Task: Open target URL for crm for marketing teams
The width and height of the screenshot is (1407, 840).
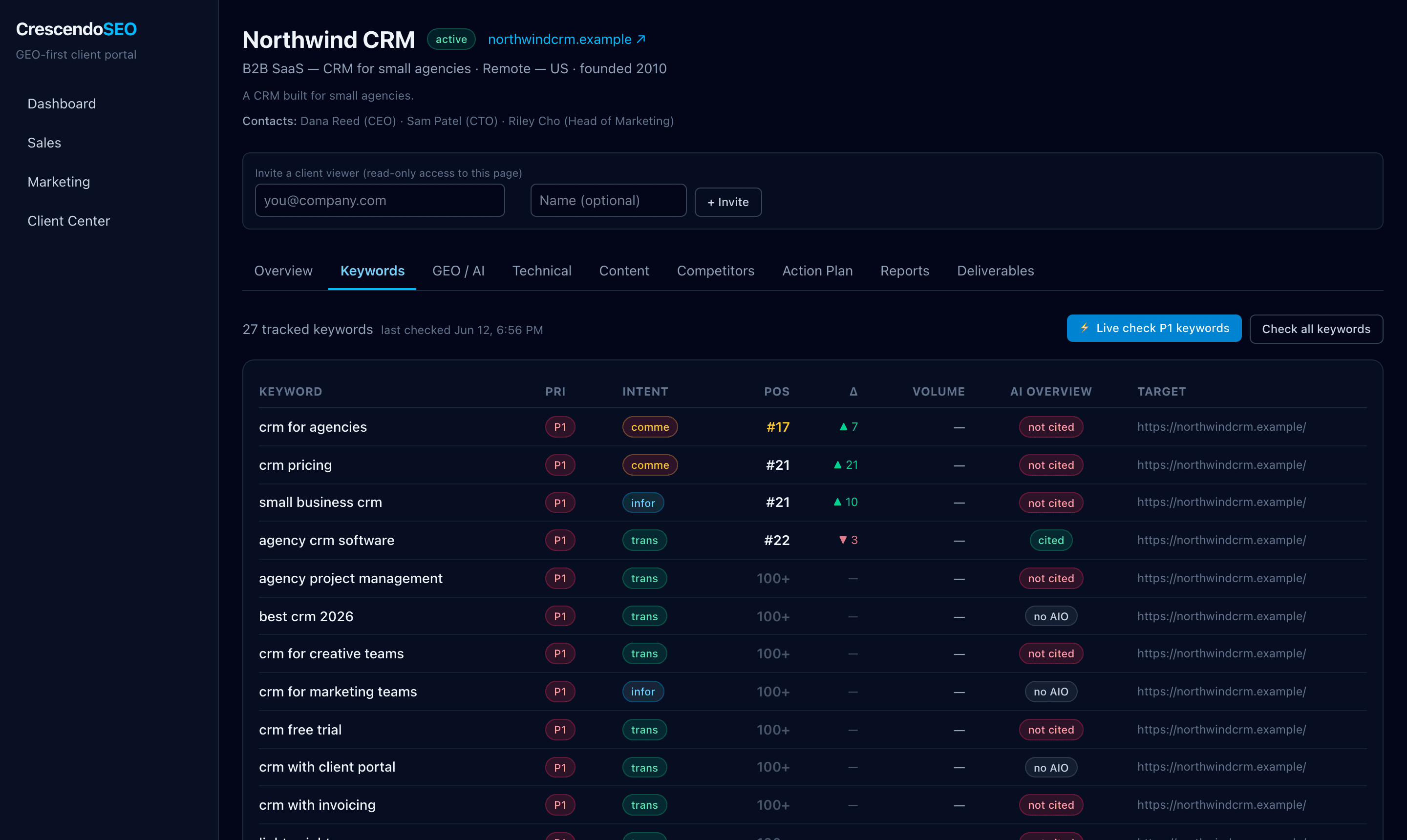Action: [1221, 691]
